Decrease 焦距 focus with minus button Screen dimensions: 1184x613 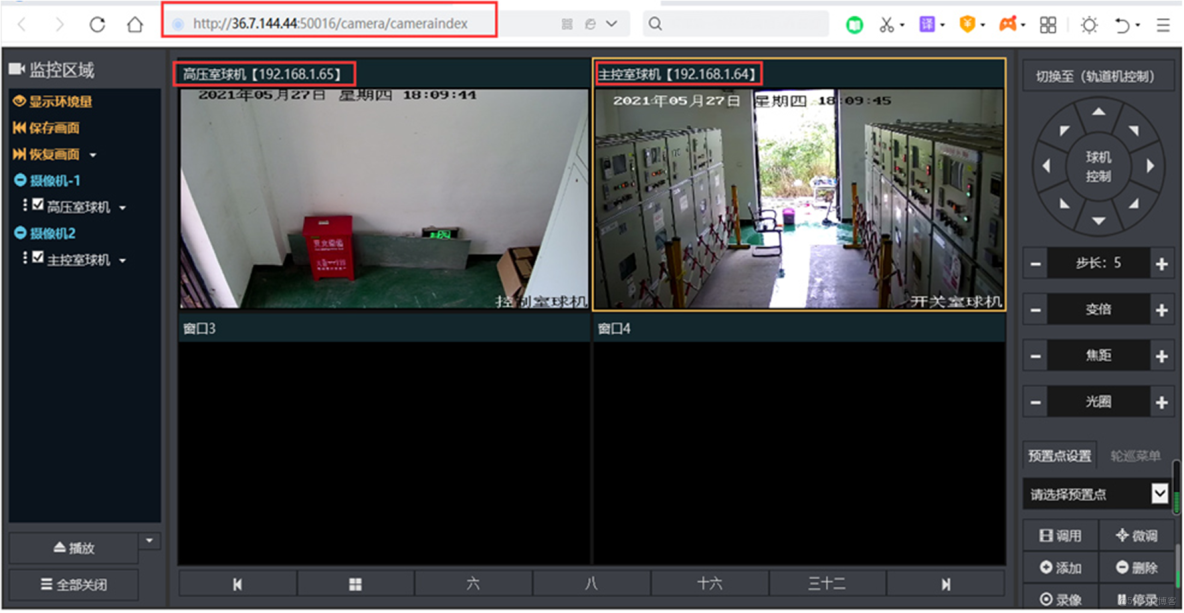pyautogui.click(x=1035, y=356)
